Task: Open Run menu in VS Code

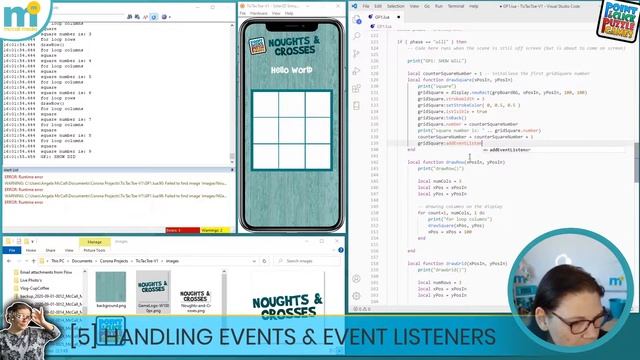Action: point(439,6)
